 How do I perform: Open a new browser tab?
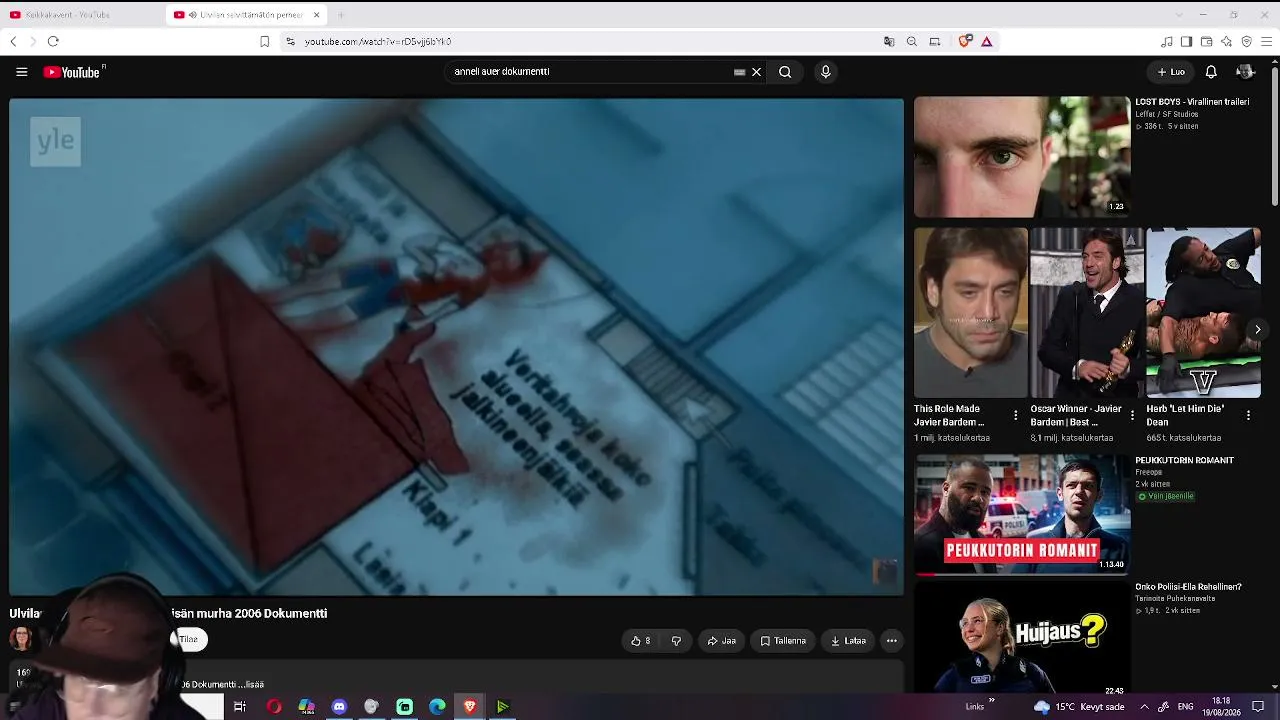(341, 15)
